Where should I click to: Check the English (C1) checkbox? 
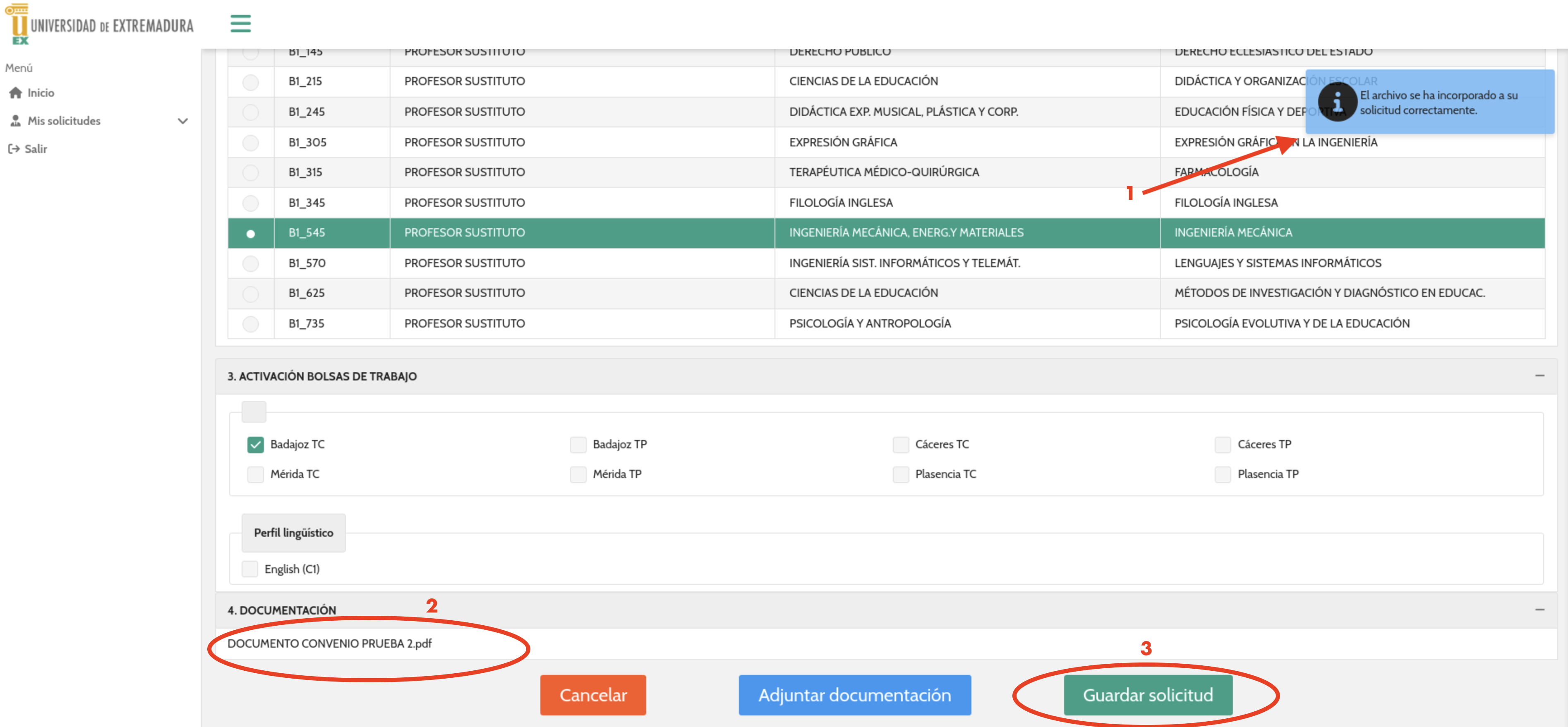tap(249, 569)
